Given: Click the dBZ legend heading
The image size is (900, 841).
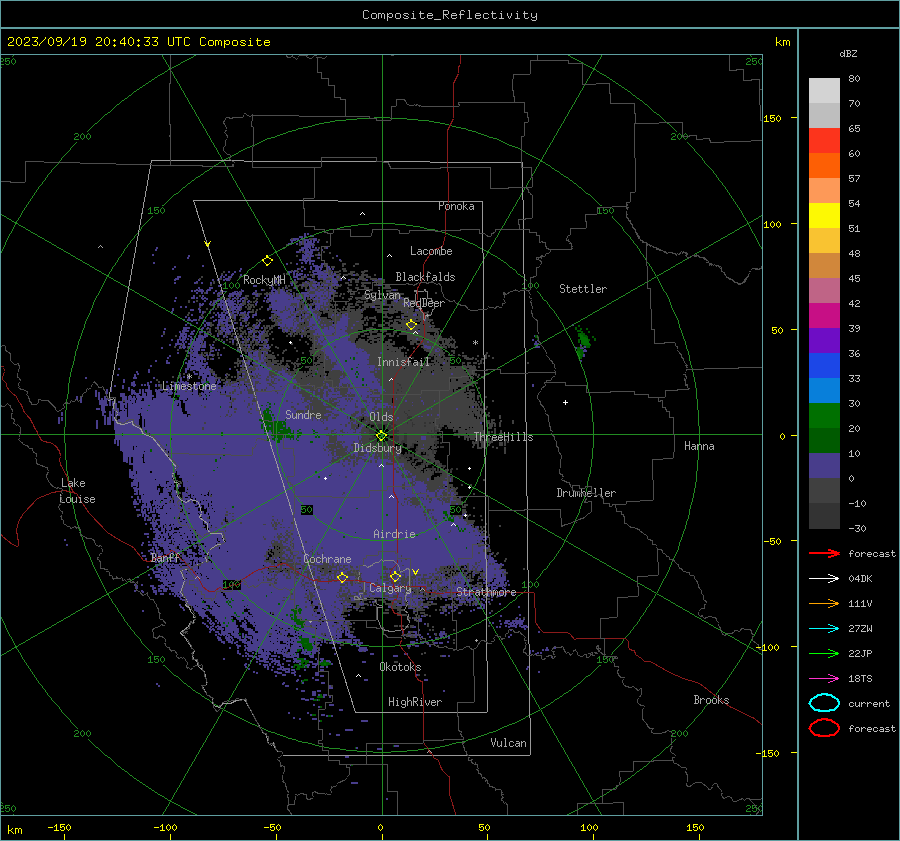Looking at the screenshot, I should 848,53.
